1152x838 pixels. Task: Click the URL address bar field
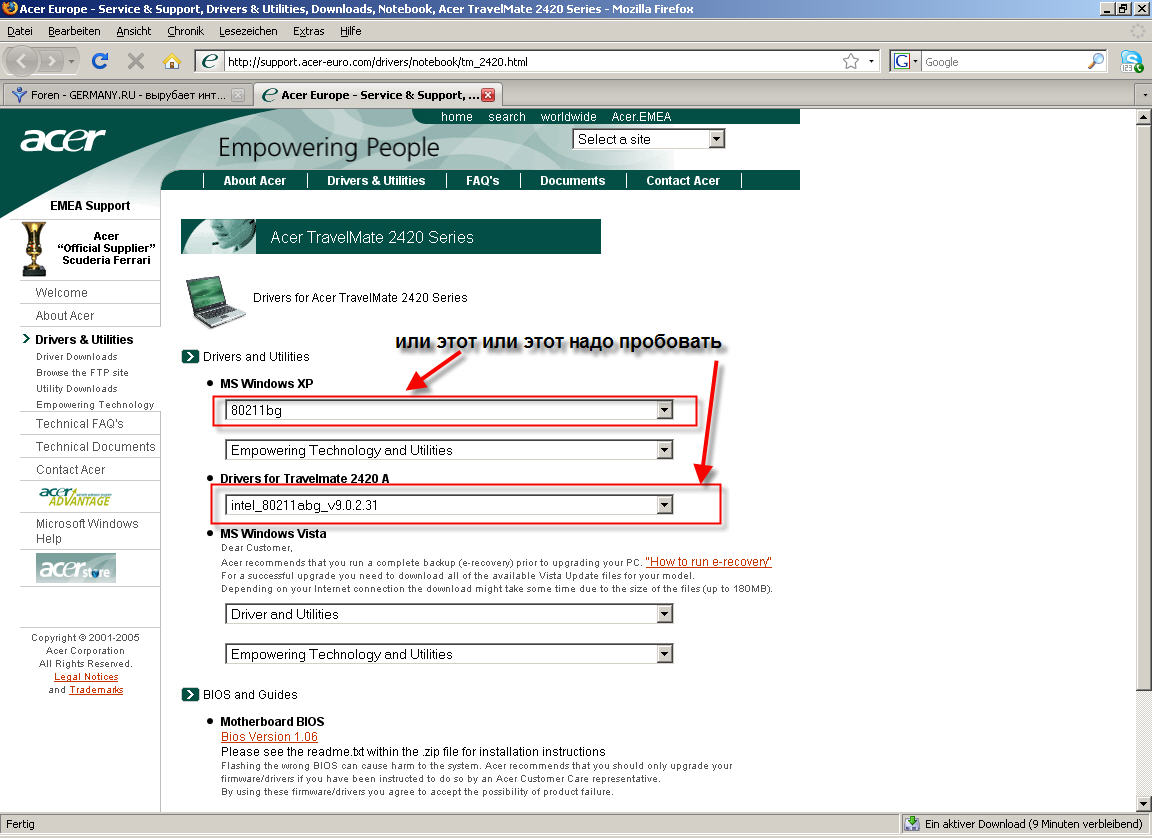tap(530, 61)
